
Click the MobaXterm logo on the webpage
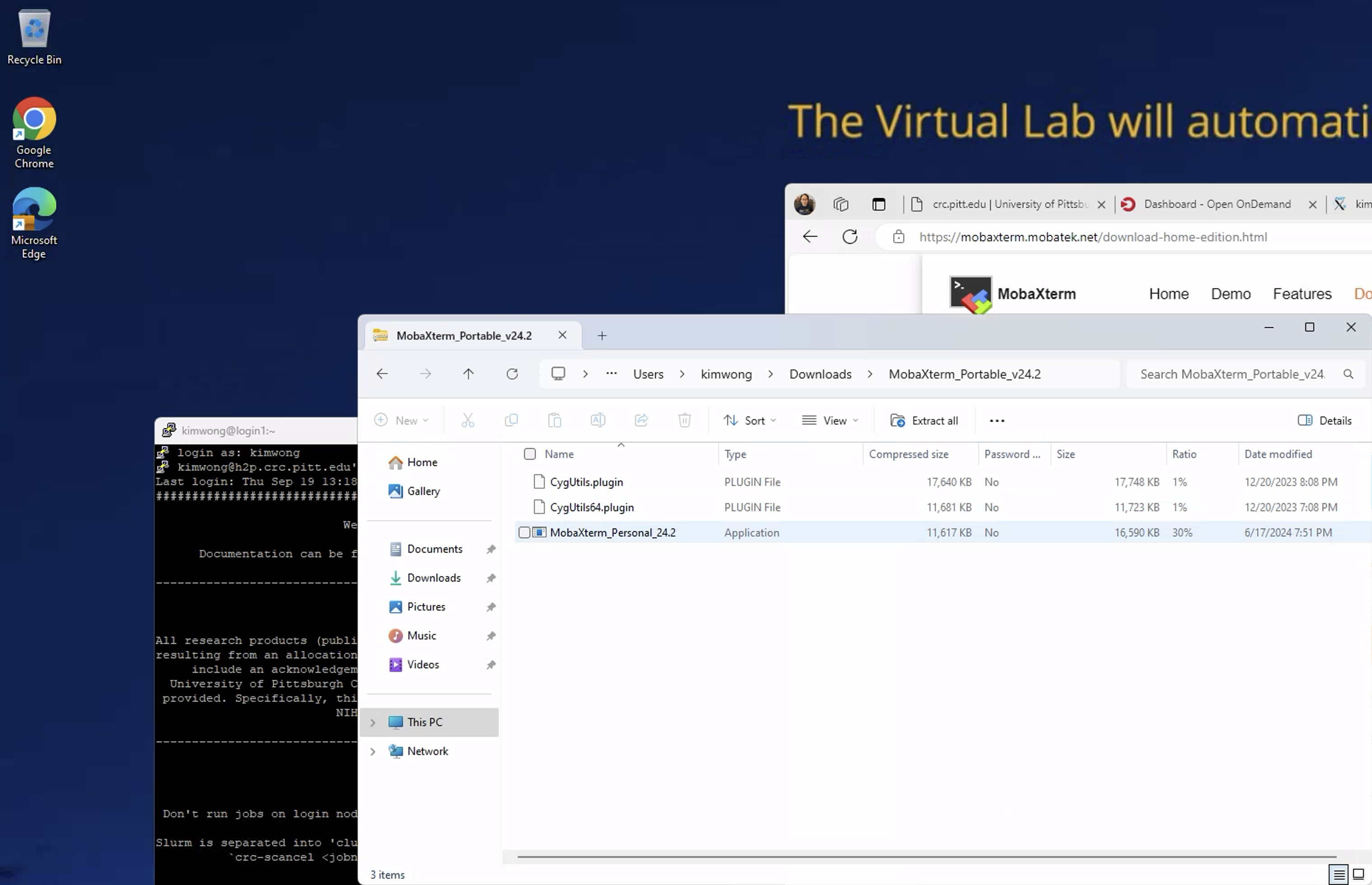tap(970, 294)
